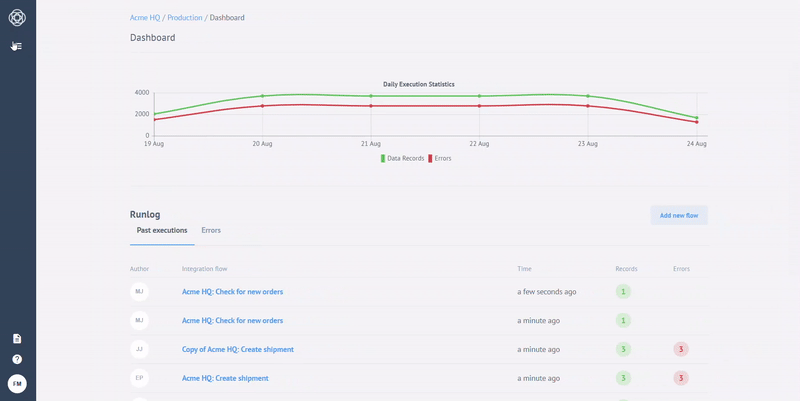This screenshot has width=800, height=401.
Task: Open the documentation page icon
Action: [17, 339]
